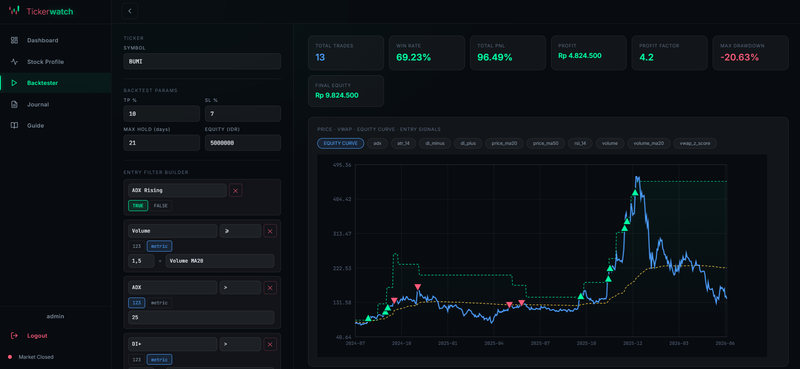Set ADX Rising to TRUE
The width and height of the screenshot is (800, 369).
[138, 206]
